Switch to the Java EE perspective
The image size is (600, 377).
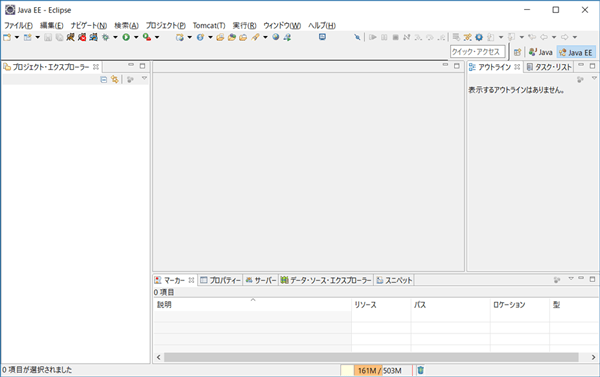coord(576,52)
